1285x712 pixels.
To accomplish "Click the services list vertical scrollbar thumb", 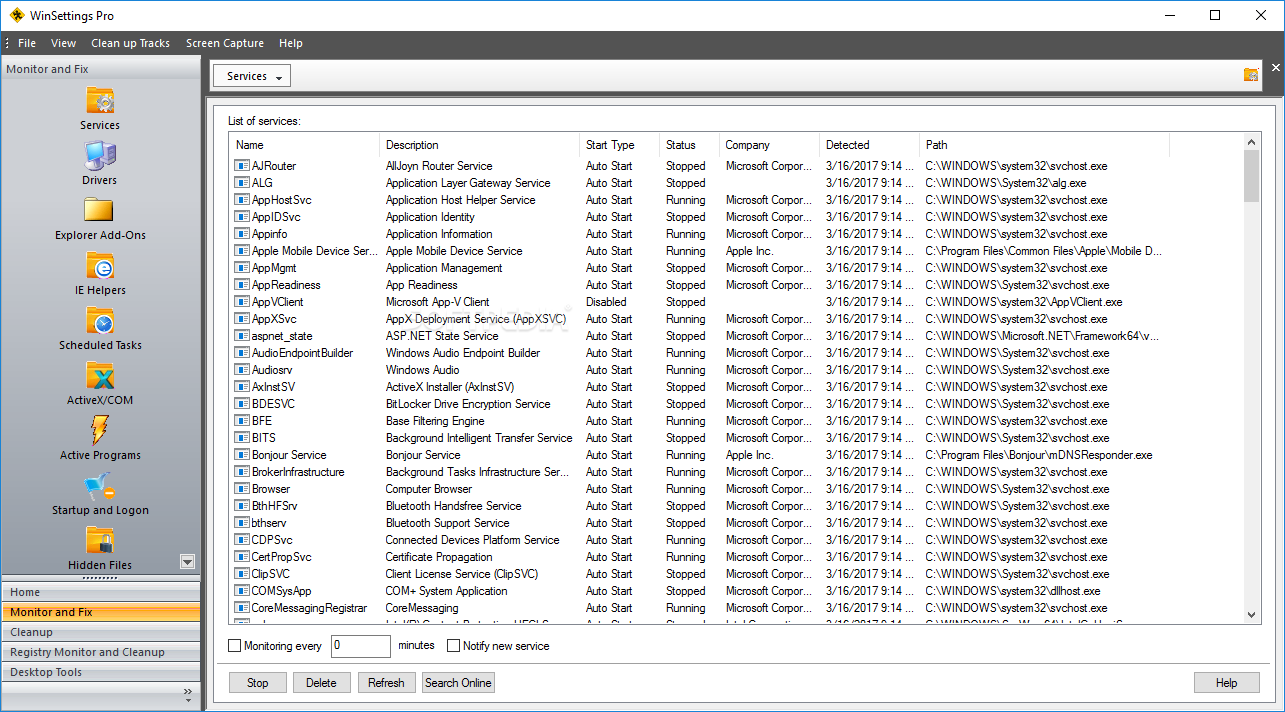I will click(1252, 176).
